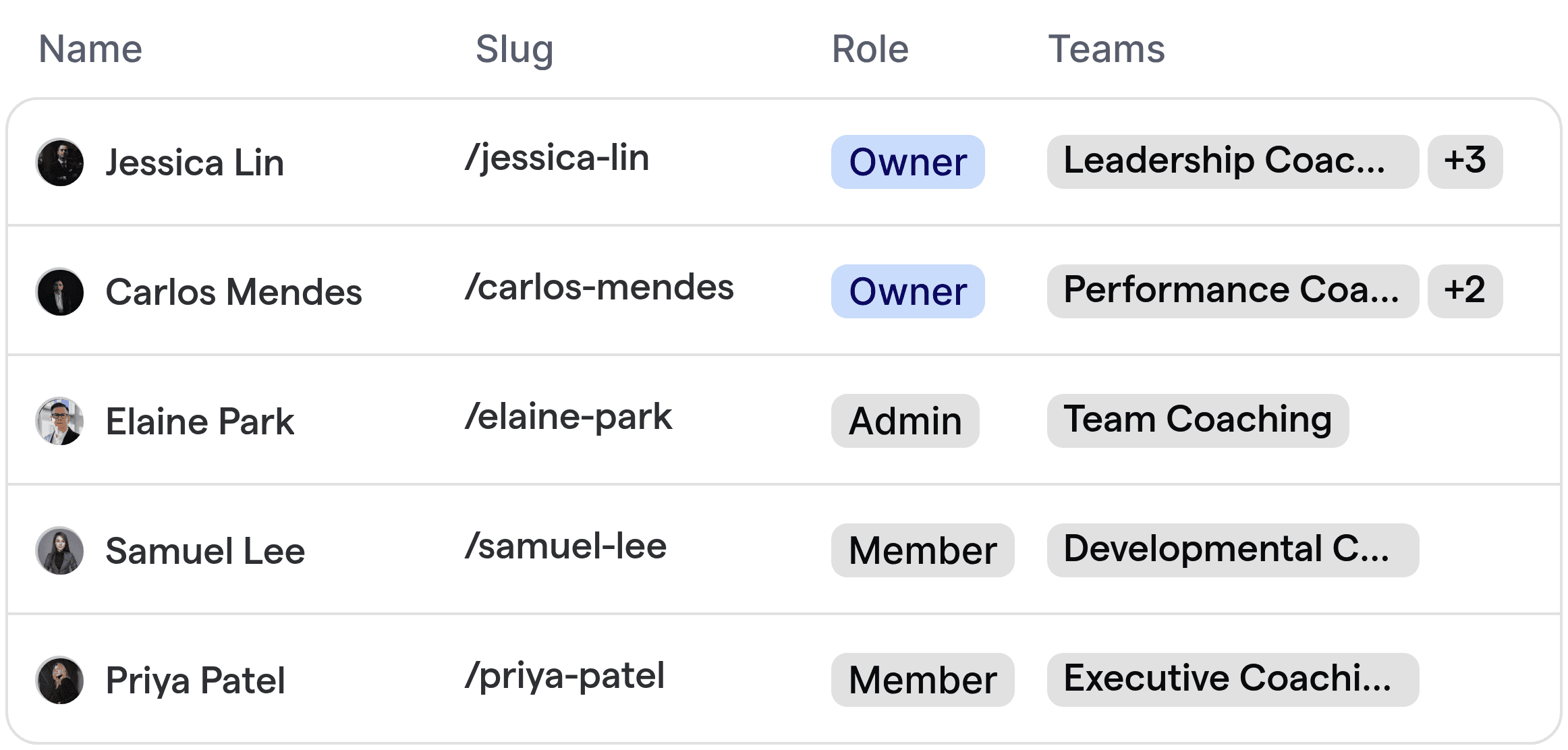The height and width of the screenshot is (750, 1568).
Task: Click Carlos Mendes's profile avatar
Action: click(59, 291)
